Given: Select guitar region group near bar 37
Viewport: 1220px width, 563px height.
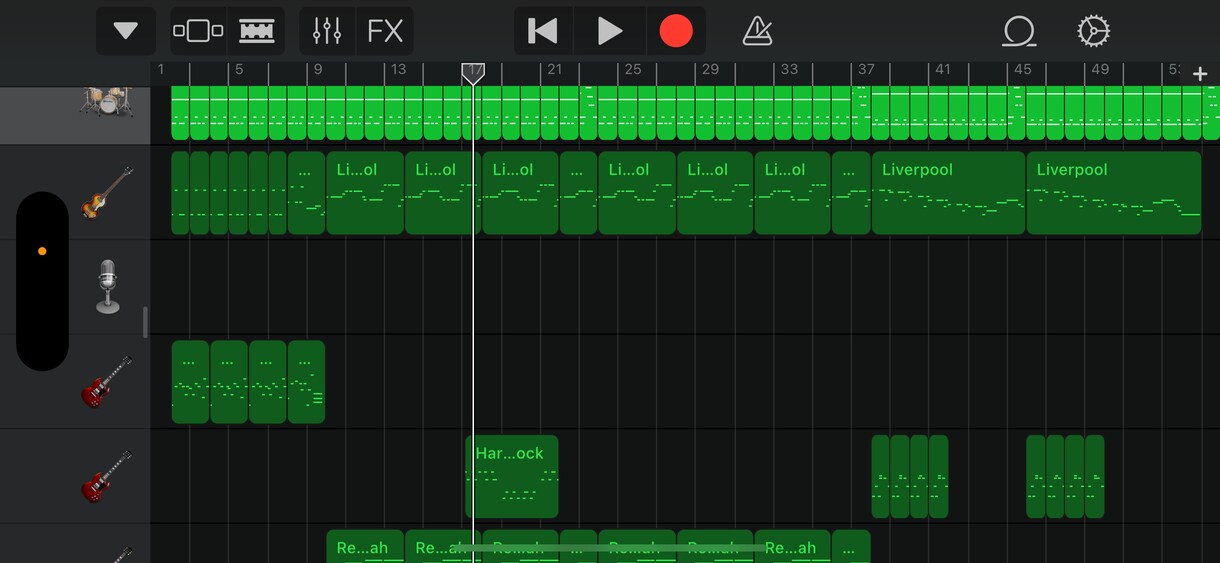Looking at the screenshot, I should pyautogui.click(x=910, y=476).
